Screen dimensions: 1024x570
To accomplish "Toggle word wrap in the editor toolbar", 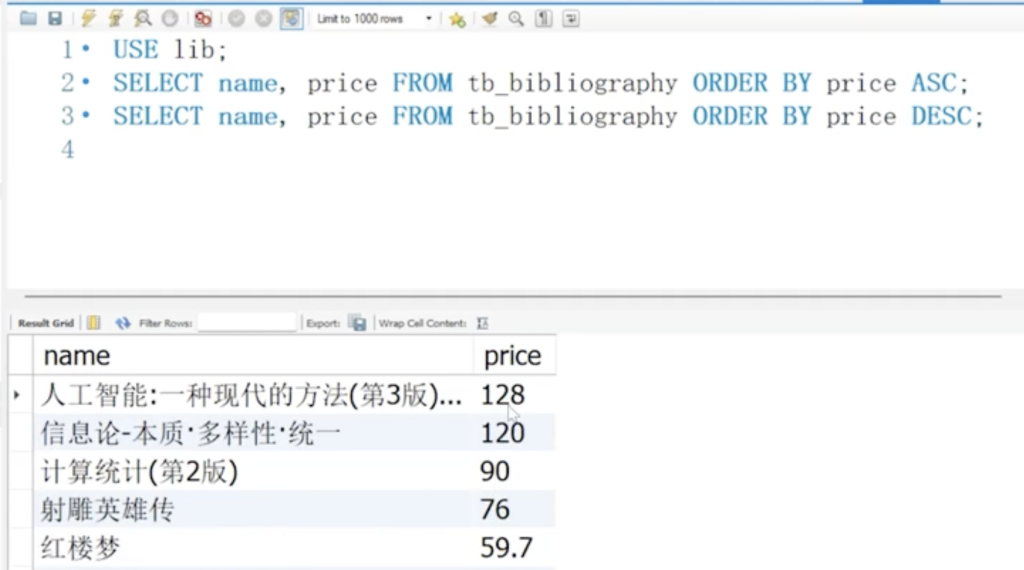I will 570,18.
